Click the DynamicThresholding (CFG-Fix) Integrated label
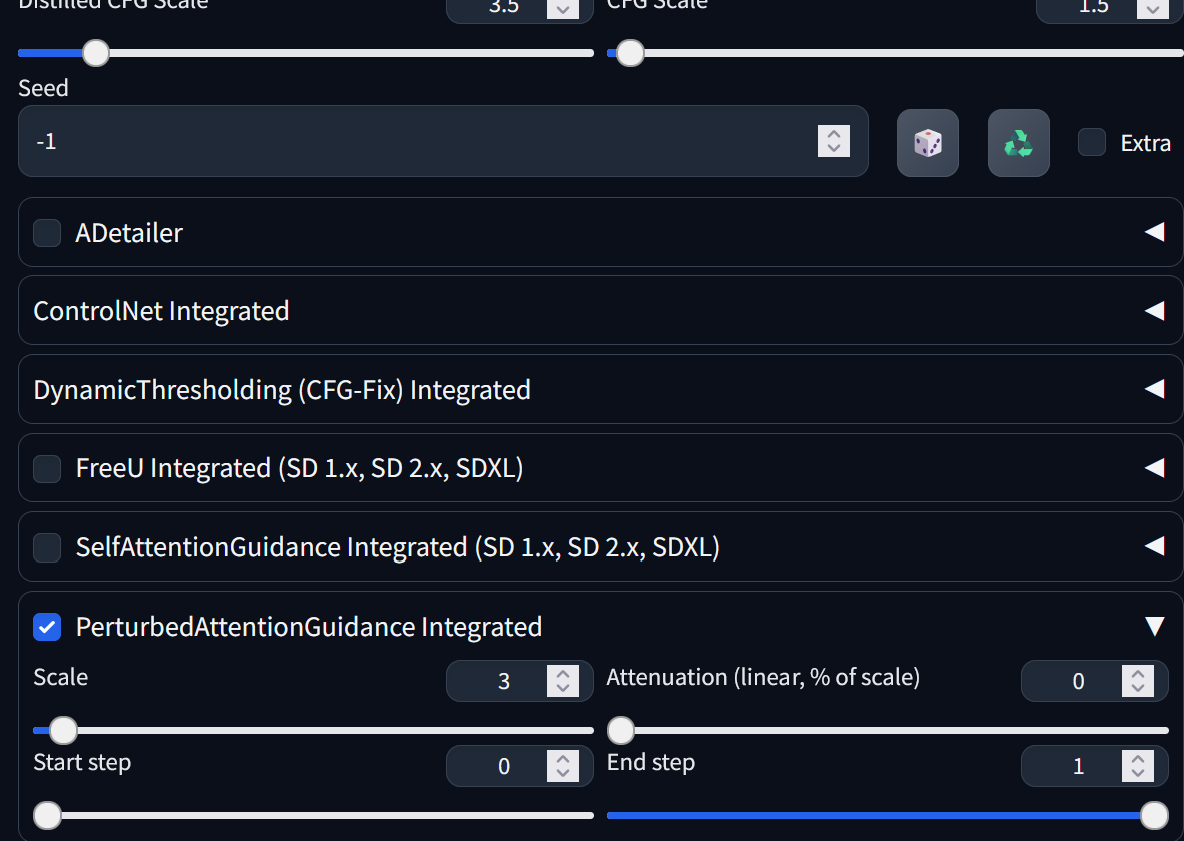The width and height of the screenshot is (1184, 841). click(x=282, y=390)
